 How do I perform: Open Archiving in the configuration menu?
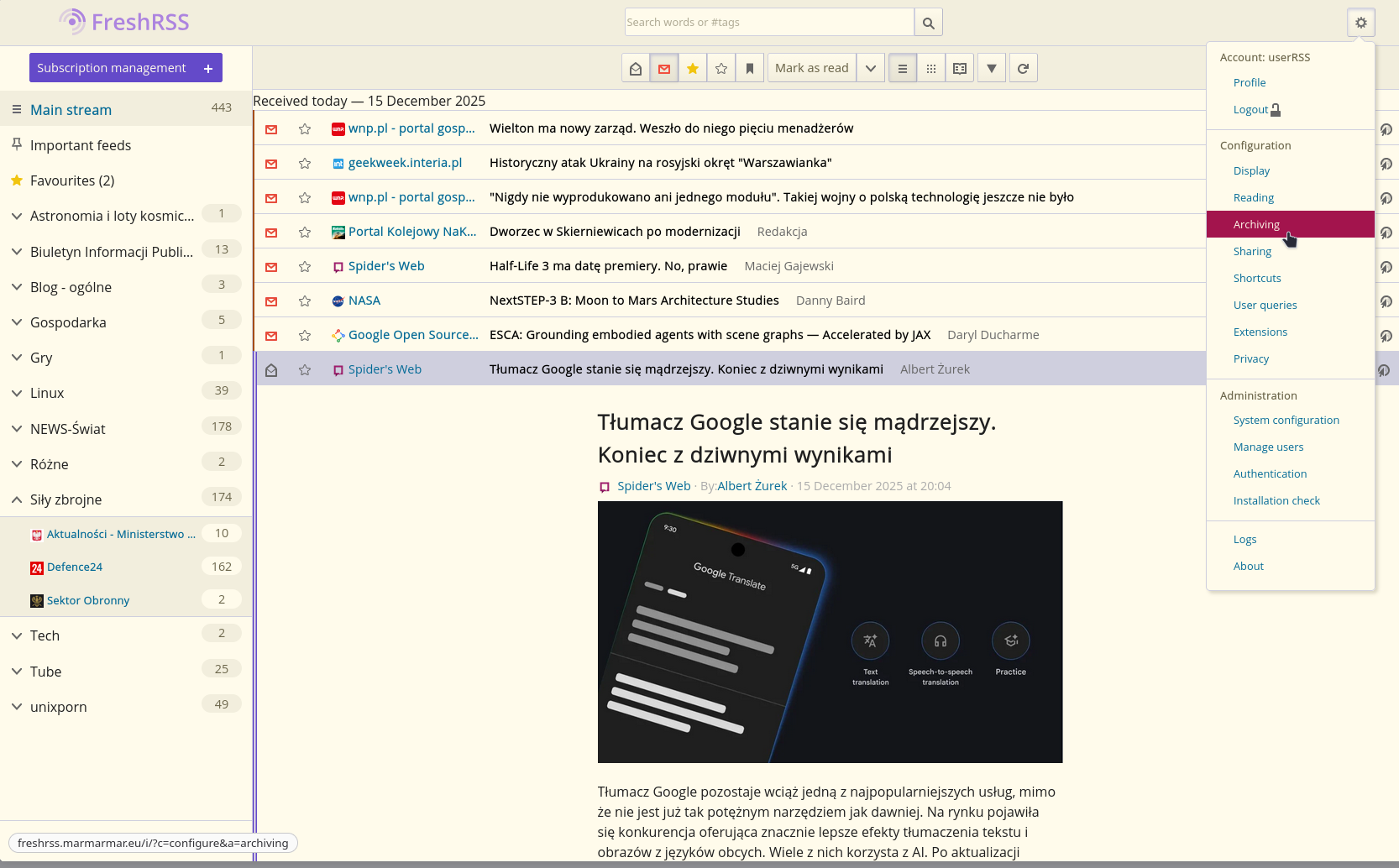pyautogui.click(x=1290, y=224)
